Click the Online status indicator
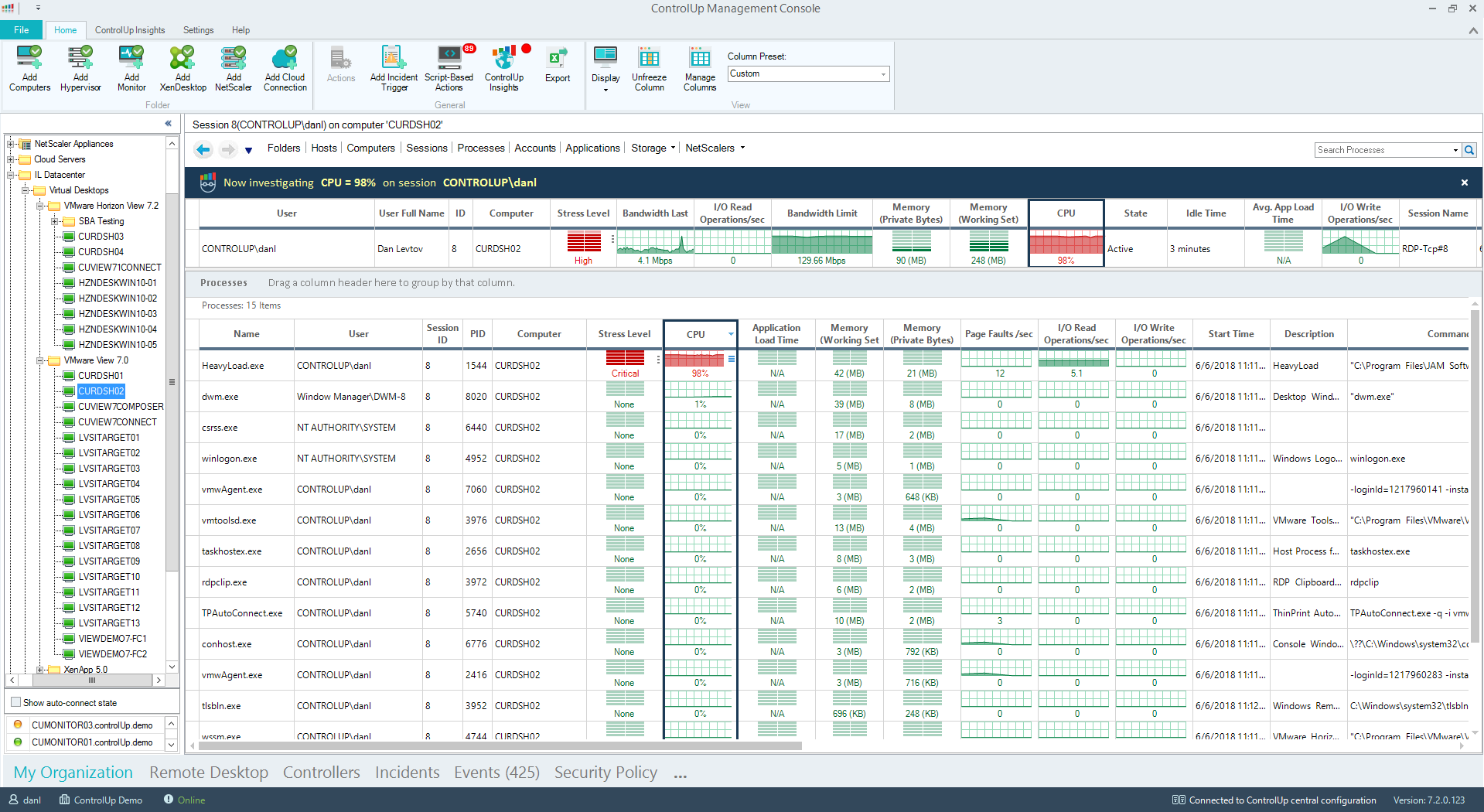Viewport: 1484px width, 812px height. (x=184, y=800)
